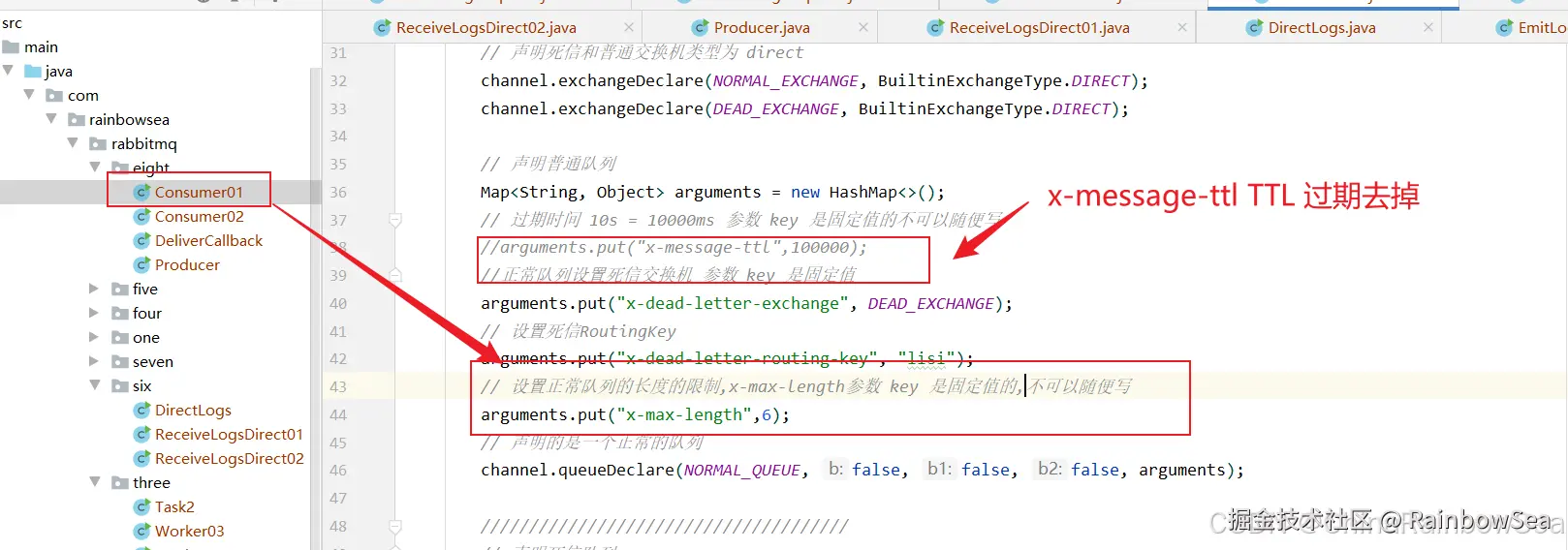Click the main folder icon

tap(11, 46)
